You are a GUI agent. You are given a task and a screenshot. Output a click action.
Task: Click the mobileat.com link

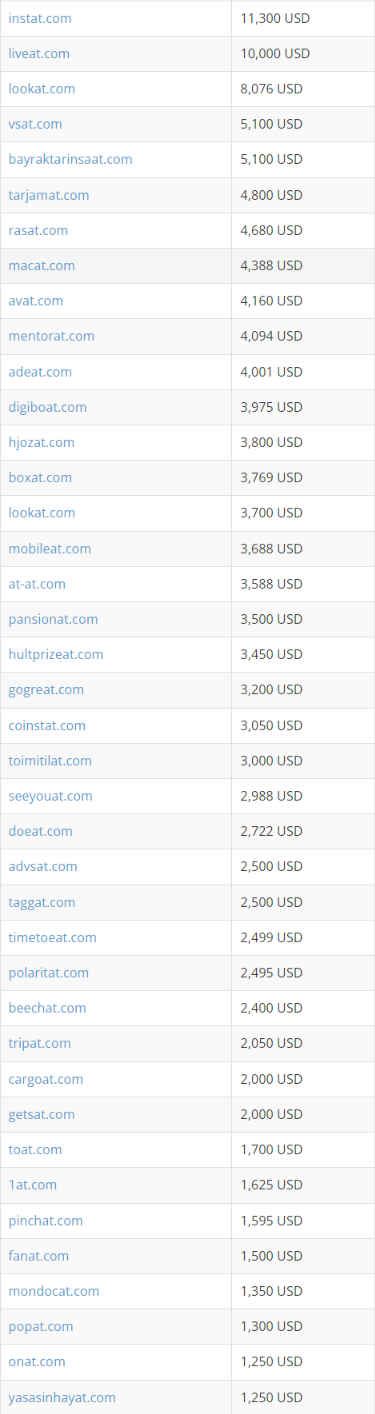coord(49,548)
